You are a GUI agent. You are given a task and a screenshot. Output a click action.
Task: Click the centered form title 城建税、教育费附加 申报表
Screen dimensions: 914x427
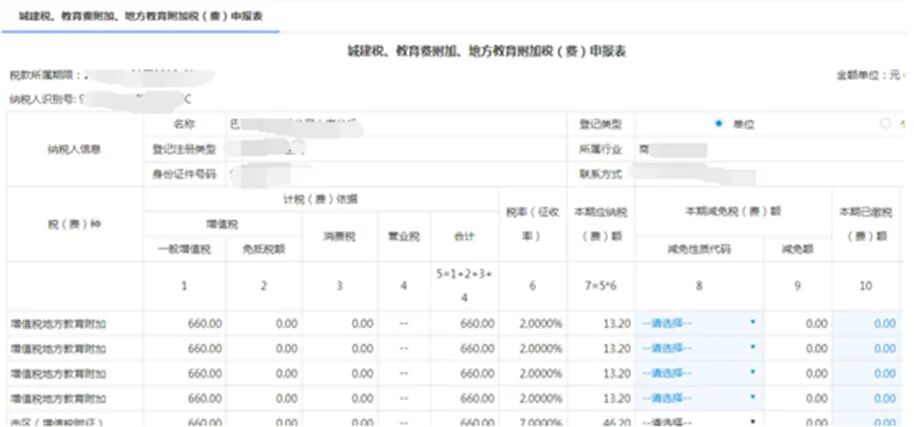[487, 52]
